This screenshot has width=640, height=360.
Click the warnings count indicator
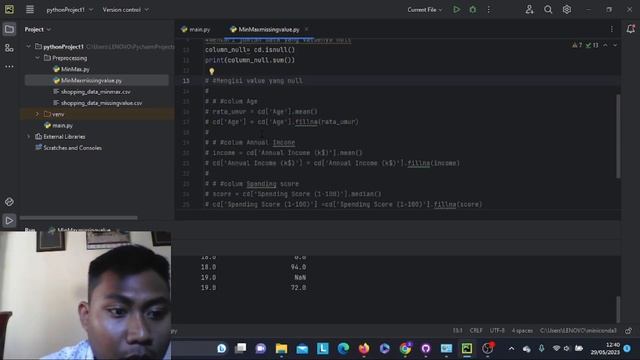pos(577,45)
